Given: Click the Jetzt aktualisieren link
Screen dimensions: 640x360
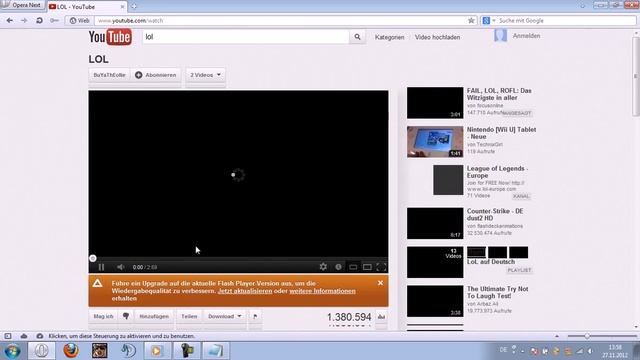Looking at the screenshot, I should coord(245,291).
